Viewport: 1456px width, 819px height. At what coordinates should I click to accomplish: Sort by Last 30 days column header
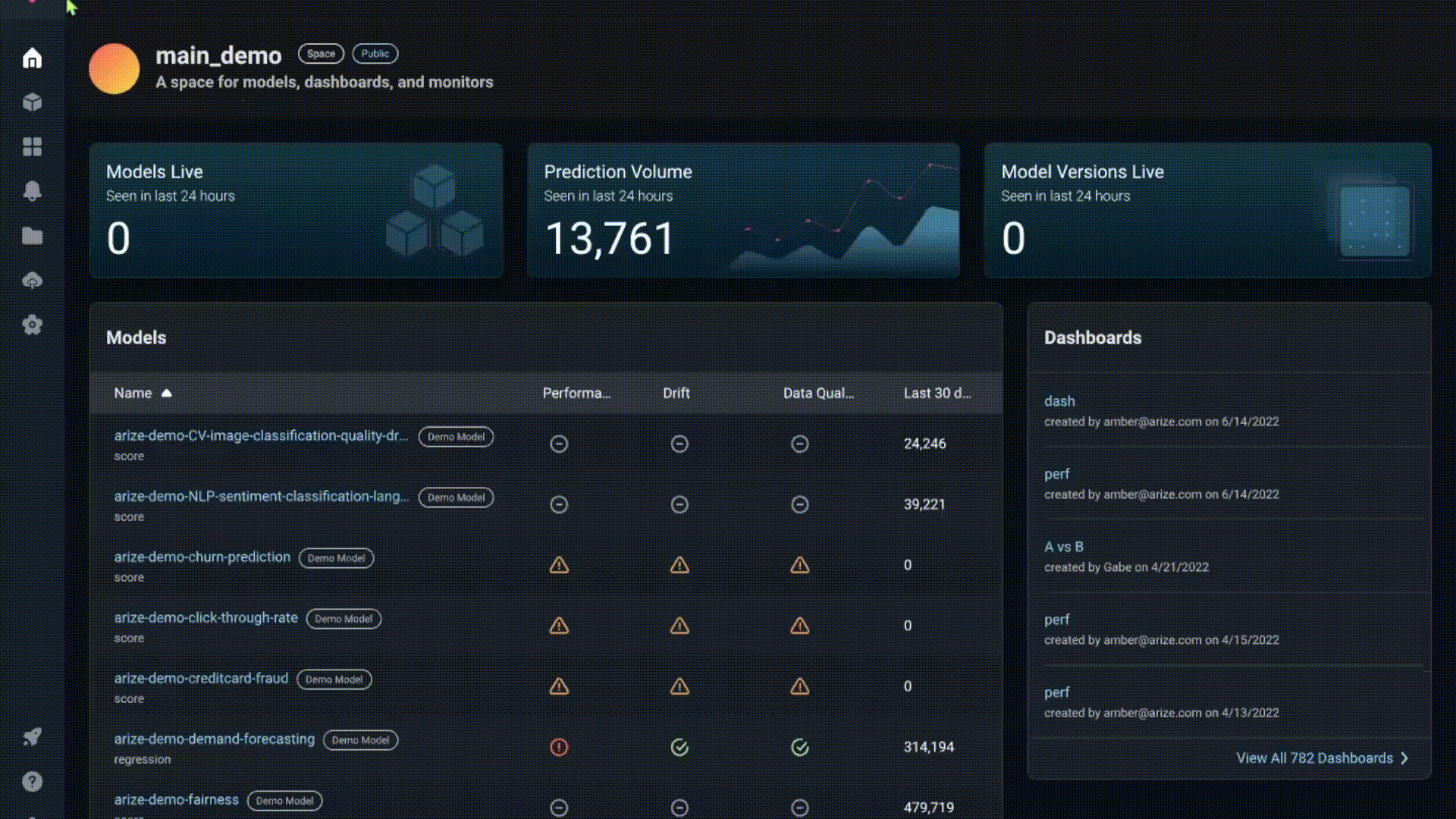[937, 393]
